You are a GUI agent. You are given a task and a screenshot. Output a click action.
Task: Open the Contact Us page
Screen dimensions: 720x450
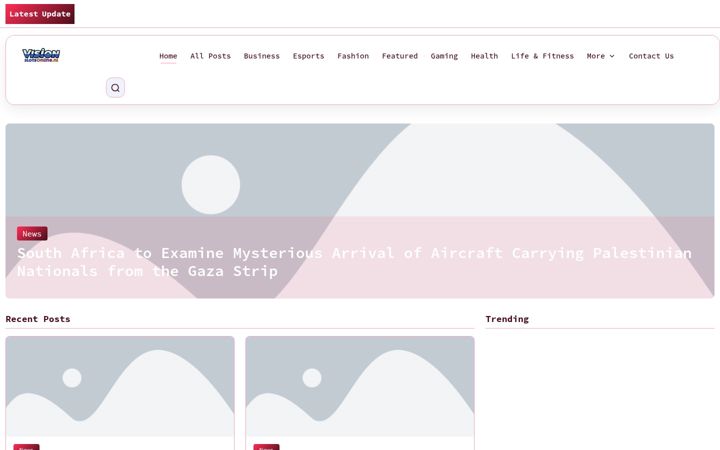tap(651, 56)
